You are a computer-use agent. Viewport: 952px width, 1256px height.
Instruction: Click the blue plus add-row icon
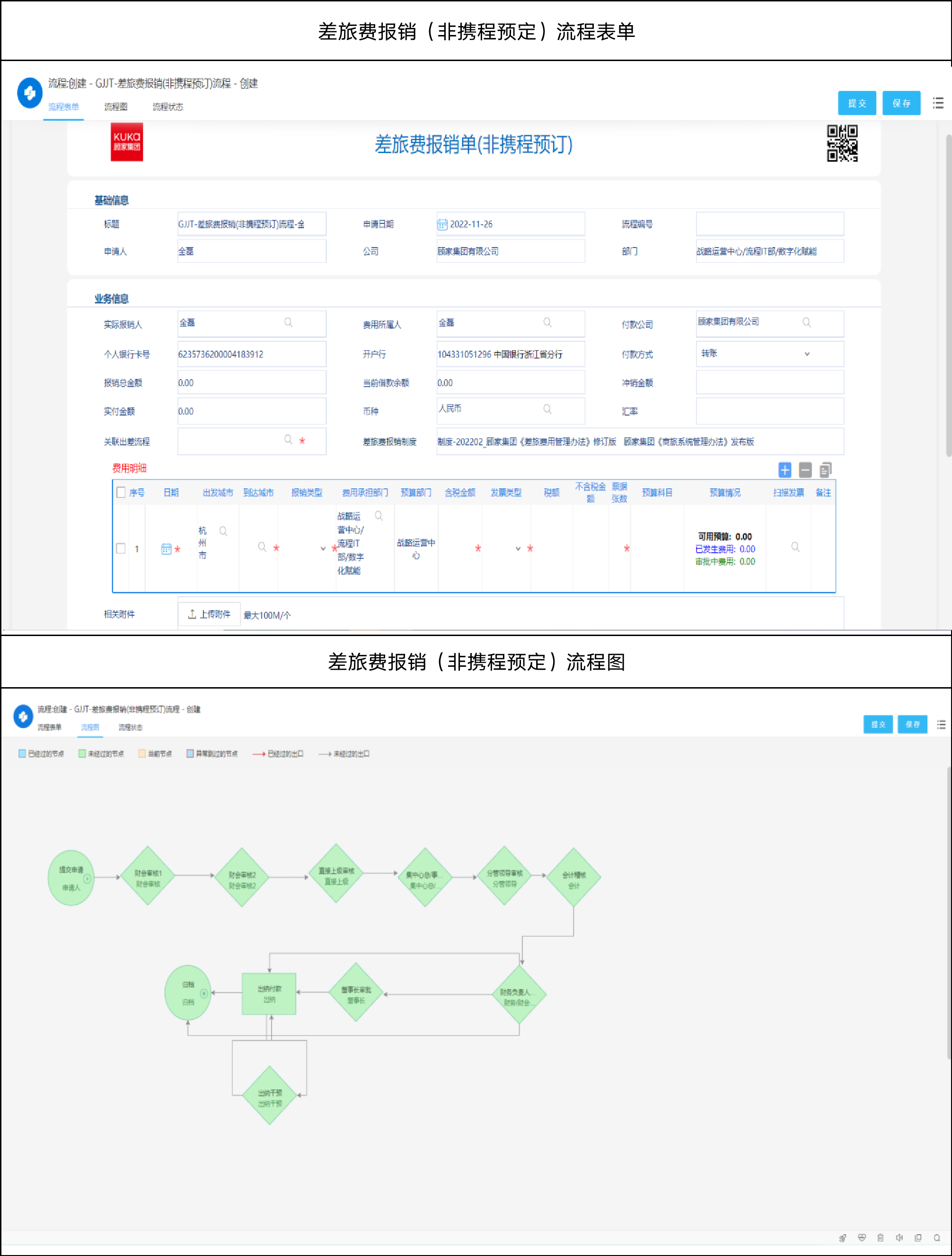click(784, 469)
